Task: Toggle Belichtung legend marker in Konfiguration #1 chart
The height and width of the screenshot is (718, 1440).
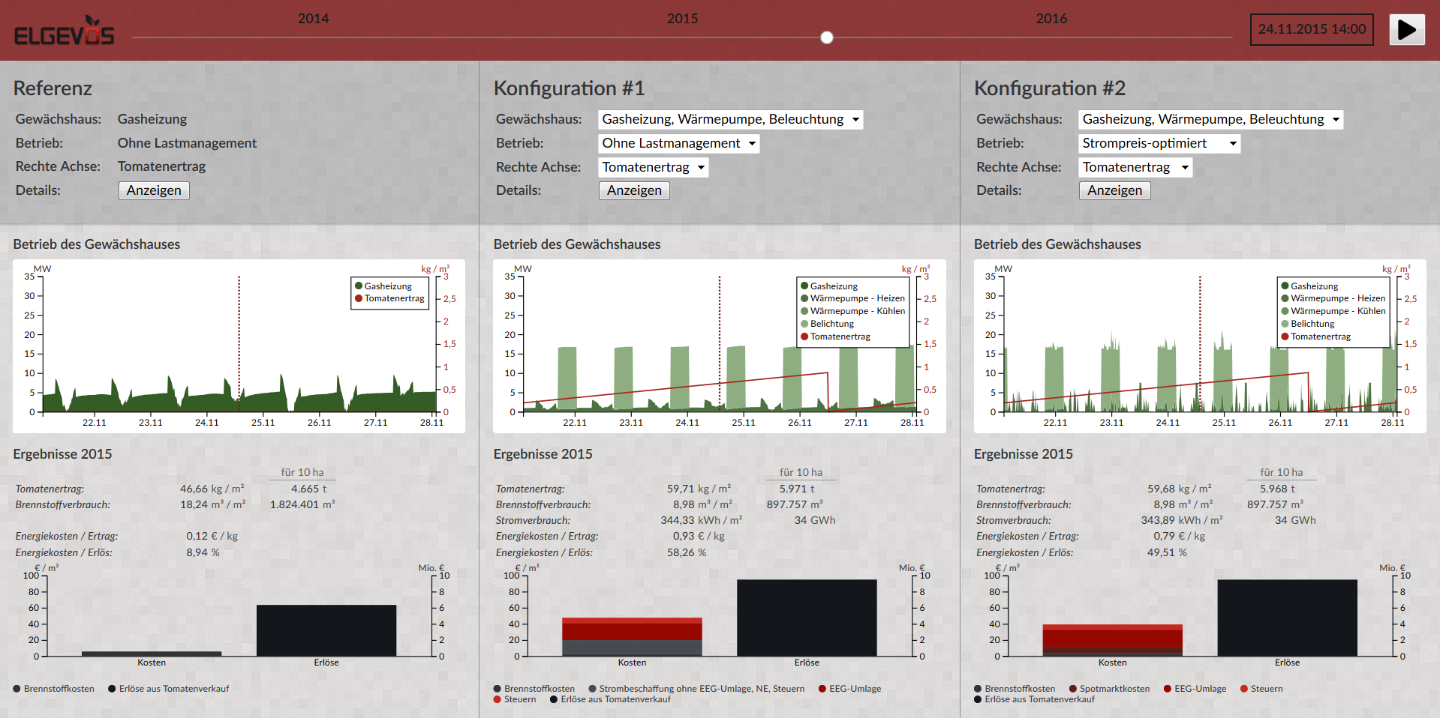Action: click(804, 324)
